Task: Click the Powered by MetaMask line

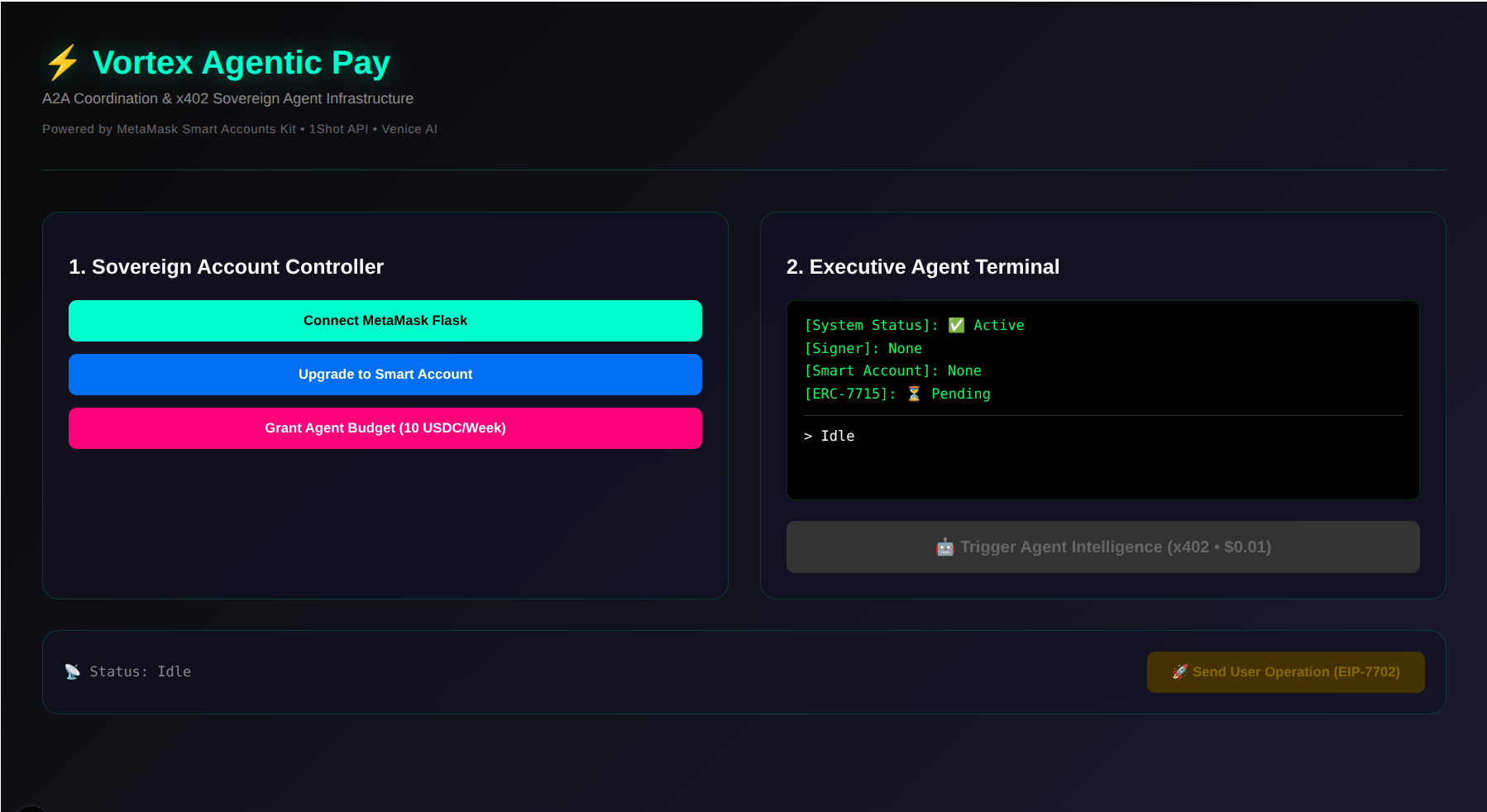Action: click(240, 129)
